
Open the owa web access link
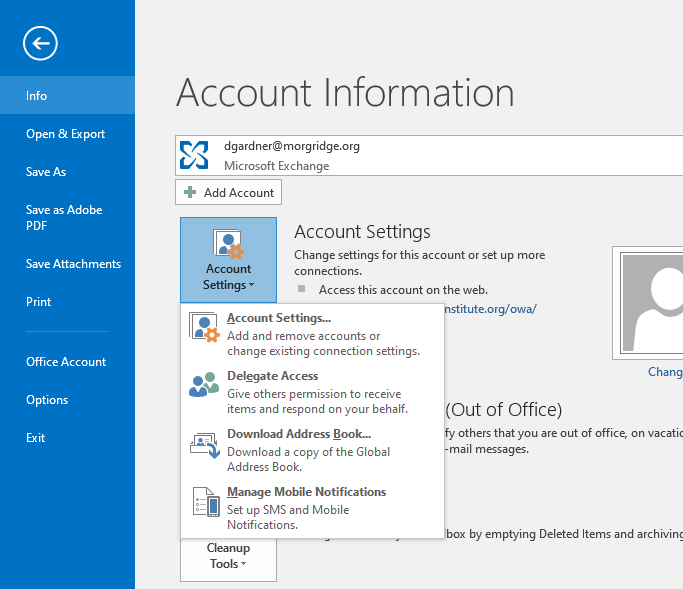(x=490, y=309)
